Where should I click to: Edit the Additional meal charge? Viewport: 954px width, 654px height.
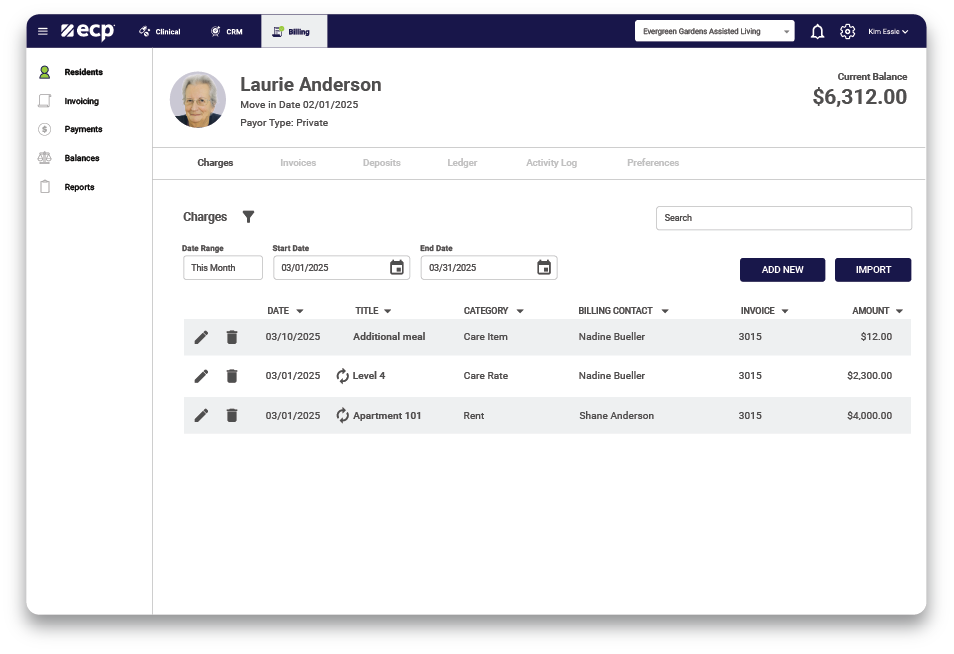(201, 337)
